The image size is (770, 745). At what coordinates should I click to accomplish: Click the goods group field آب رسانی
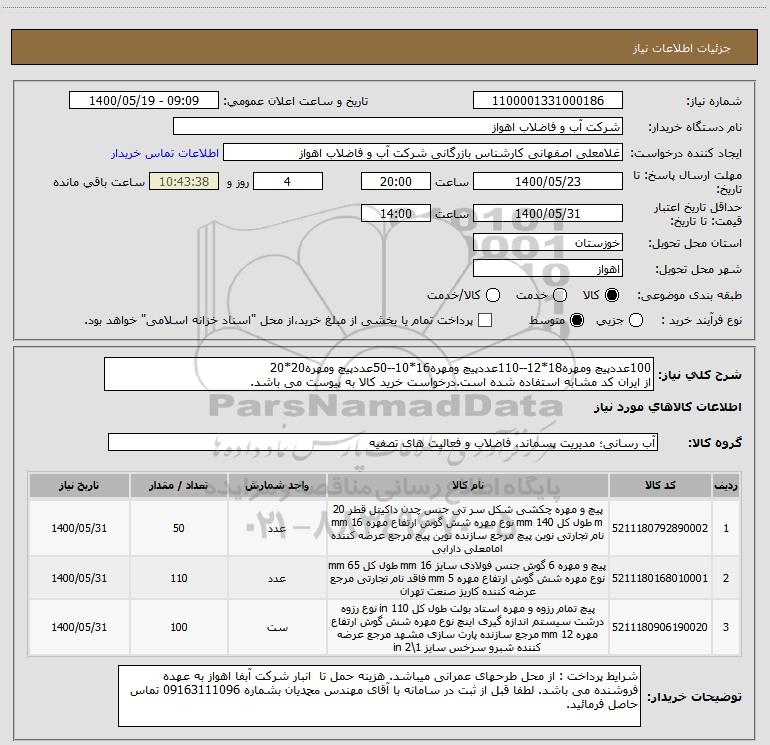(x=383, y=442)
